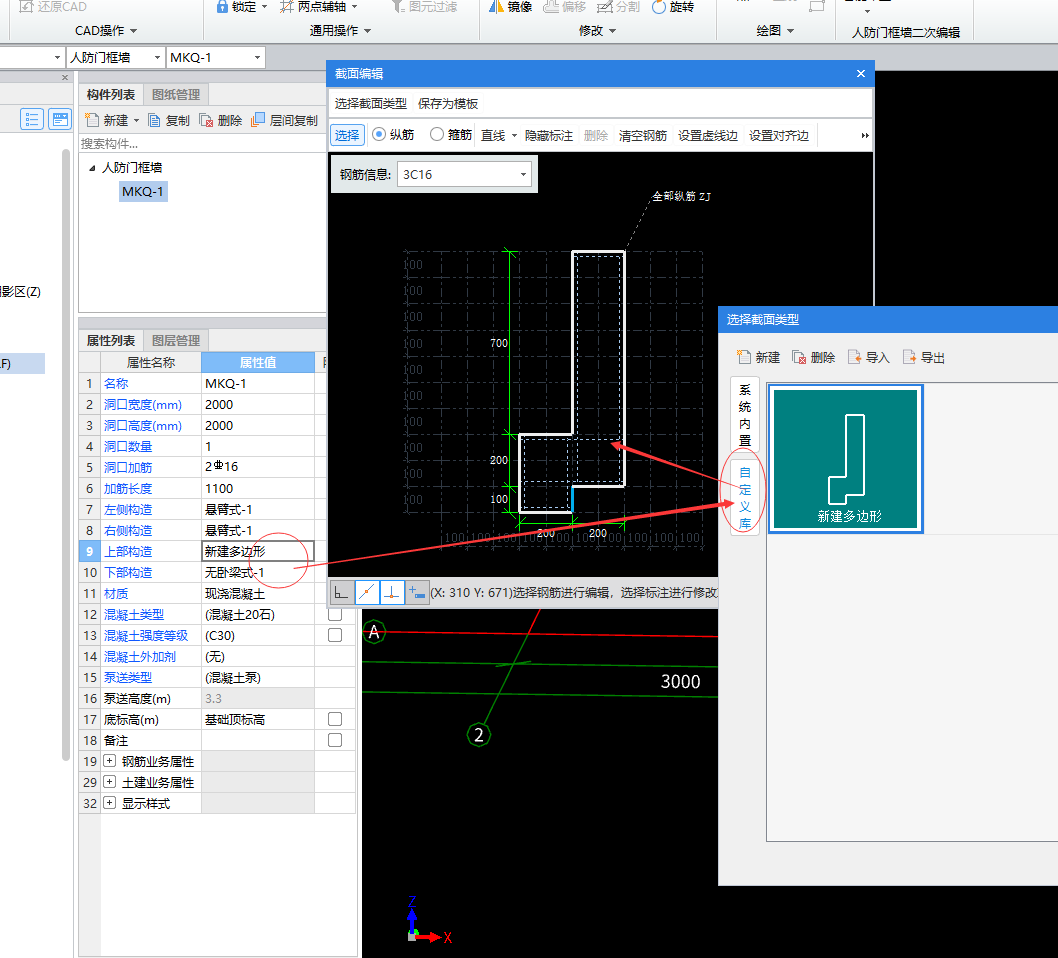Check the box for 混凝土类型 row
The image size is (1058, 958).
(335, 615)
